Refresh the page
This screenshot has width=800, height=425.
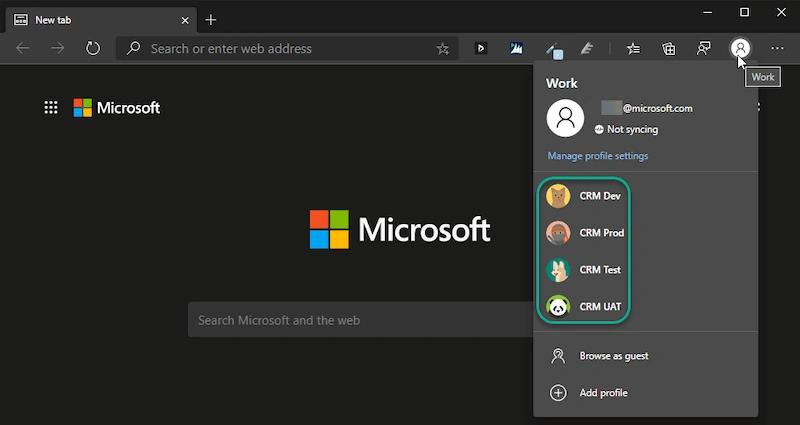tap(93, 48)
